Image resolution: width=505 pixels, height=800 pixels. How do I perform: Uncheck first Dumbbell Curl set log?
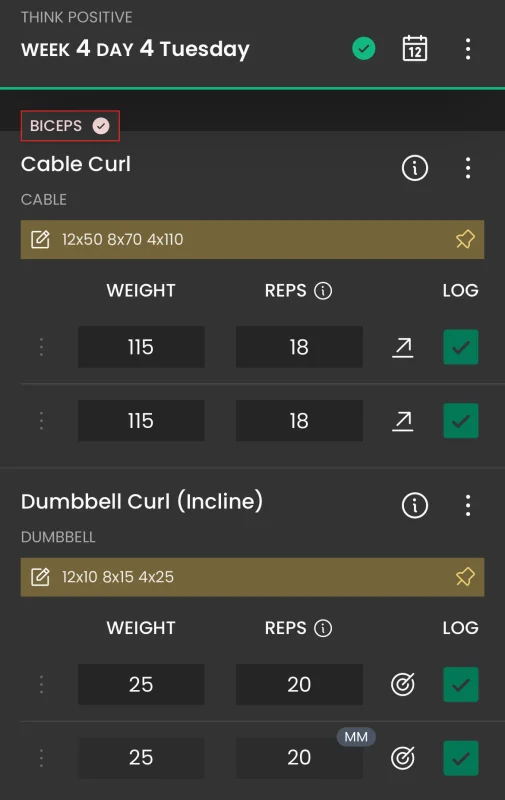pos(461,685)
